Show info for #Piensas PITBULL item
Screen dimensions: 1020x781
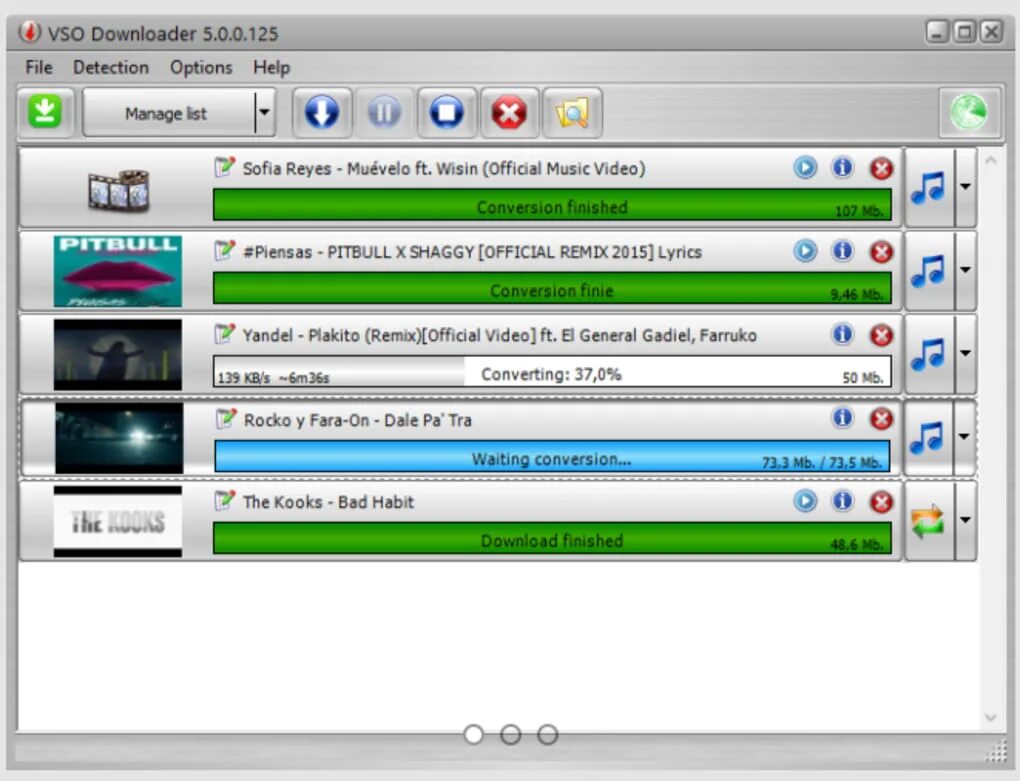[x=842, y=251]
